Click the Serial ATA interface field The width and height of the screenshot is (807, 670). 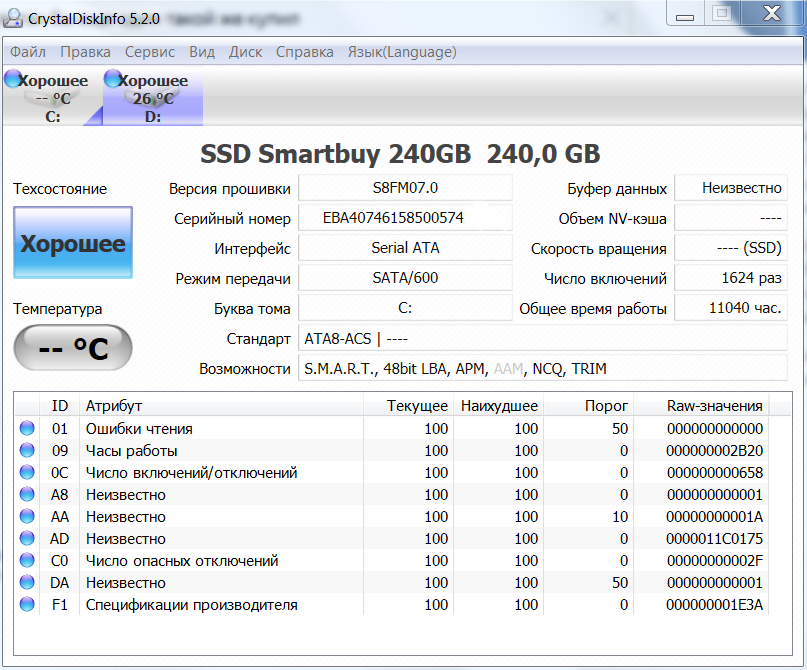[405, 248]
